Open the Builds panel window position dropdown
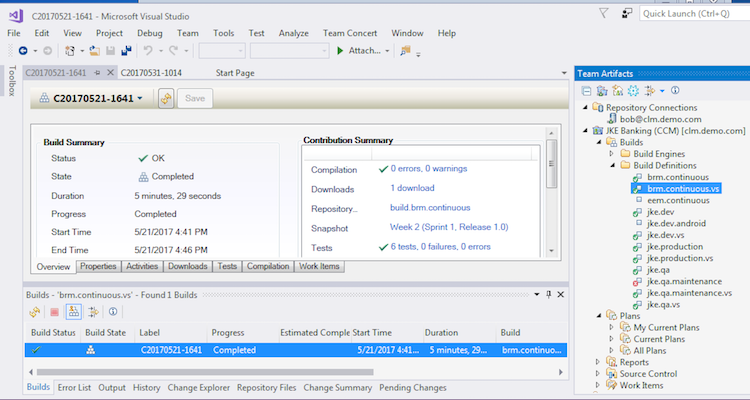 (x=537, y=295)
